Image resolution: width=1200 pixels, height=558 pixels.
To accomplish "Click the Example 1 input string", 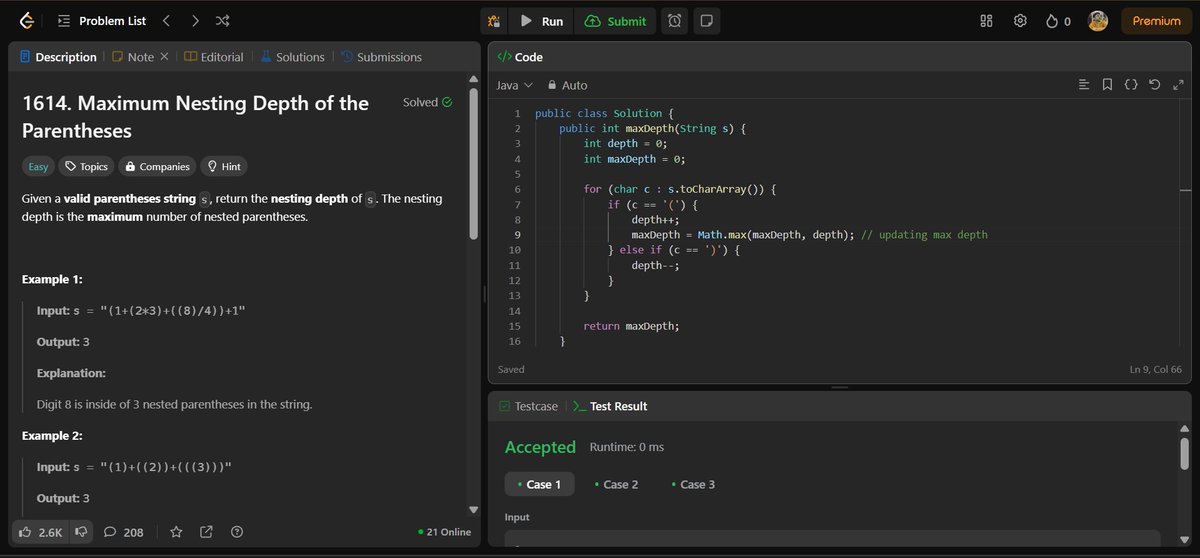I will point(172,311).
